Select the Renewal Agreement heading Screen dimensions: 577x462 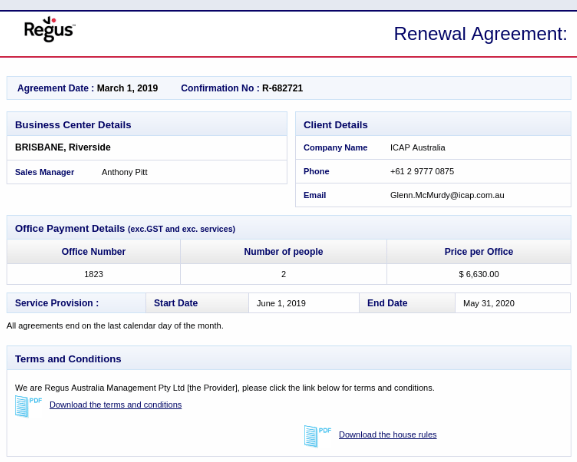tap(480, 33)
